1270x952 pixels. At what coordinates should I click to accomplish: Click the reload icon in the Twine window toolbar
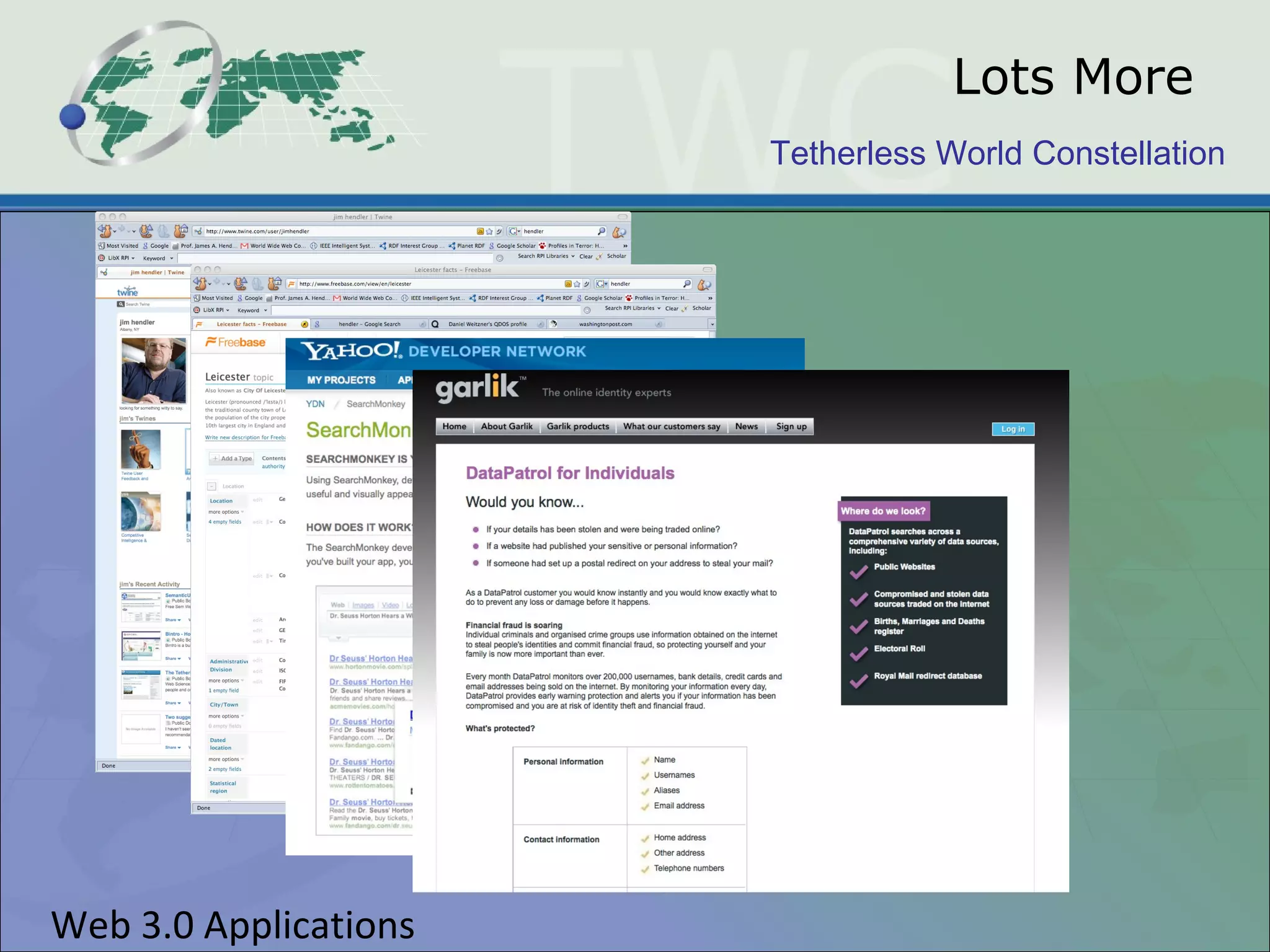pos(146,231)
